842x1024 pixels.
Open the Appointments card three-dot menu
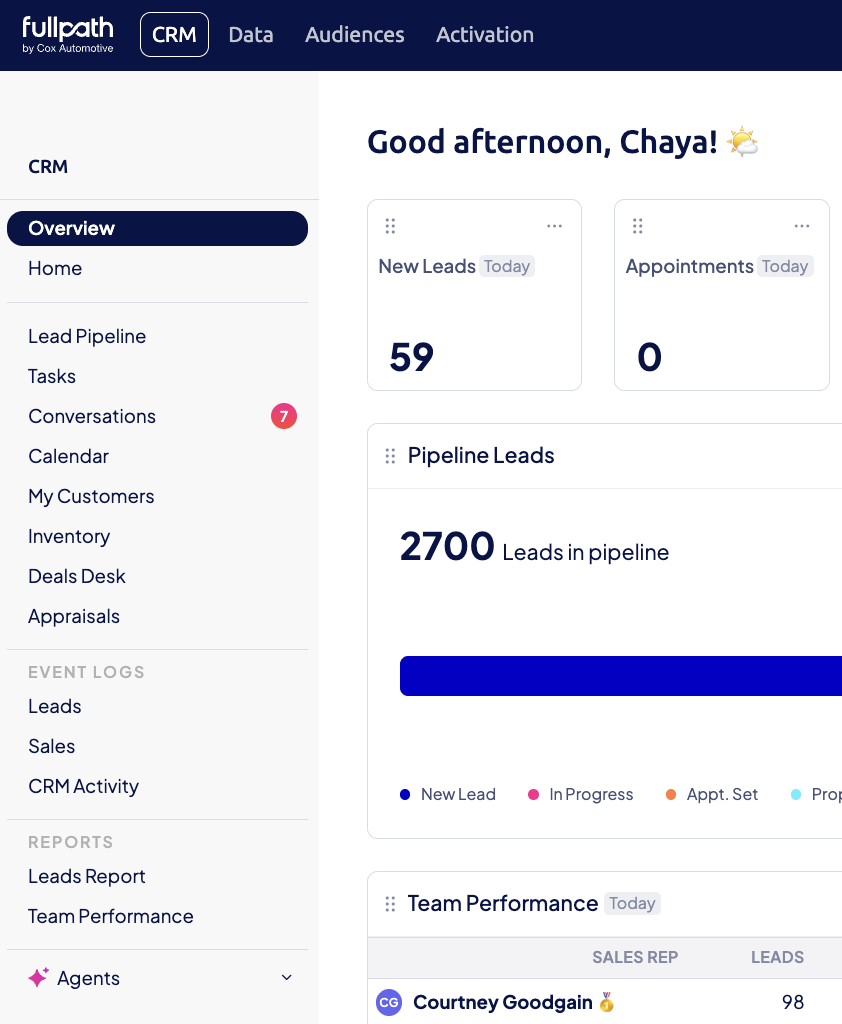pyautogui.click(x=802, y=226)
